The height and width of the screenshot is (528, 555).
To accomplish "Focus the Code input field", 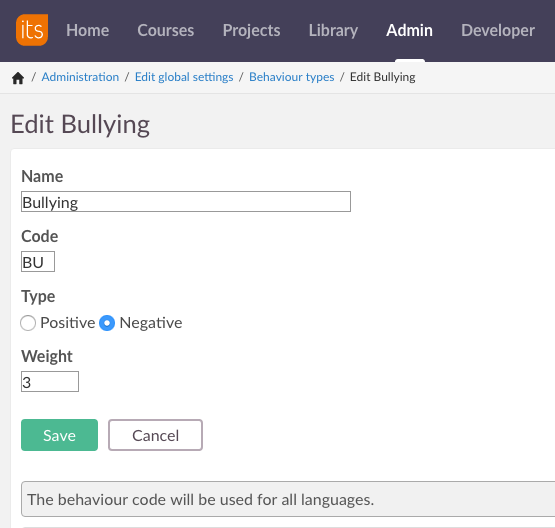I will (x=38, y=262).
